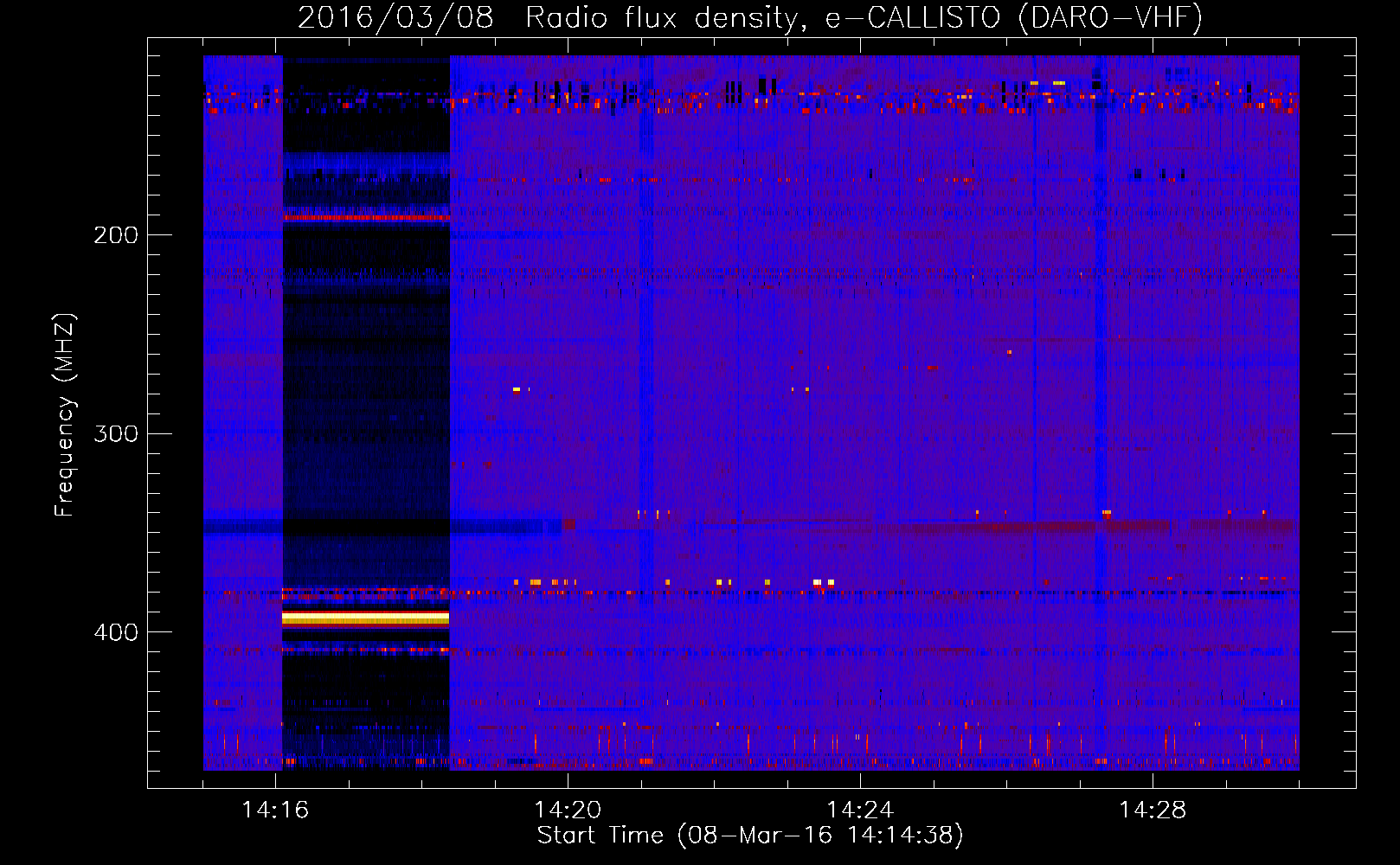
Task: Click the 14:20 time tick label
Action: coord(568,810)
